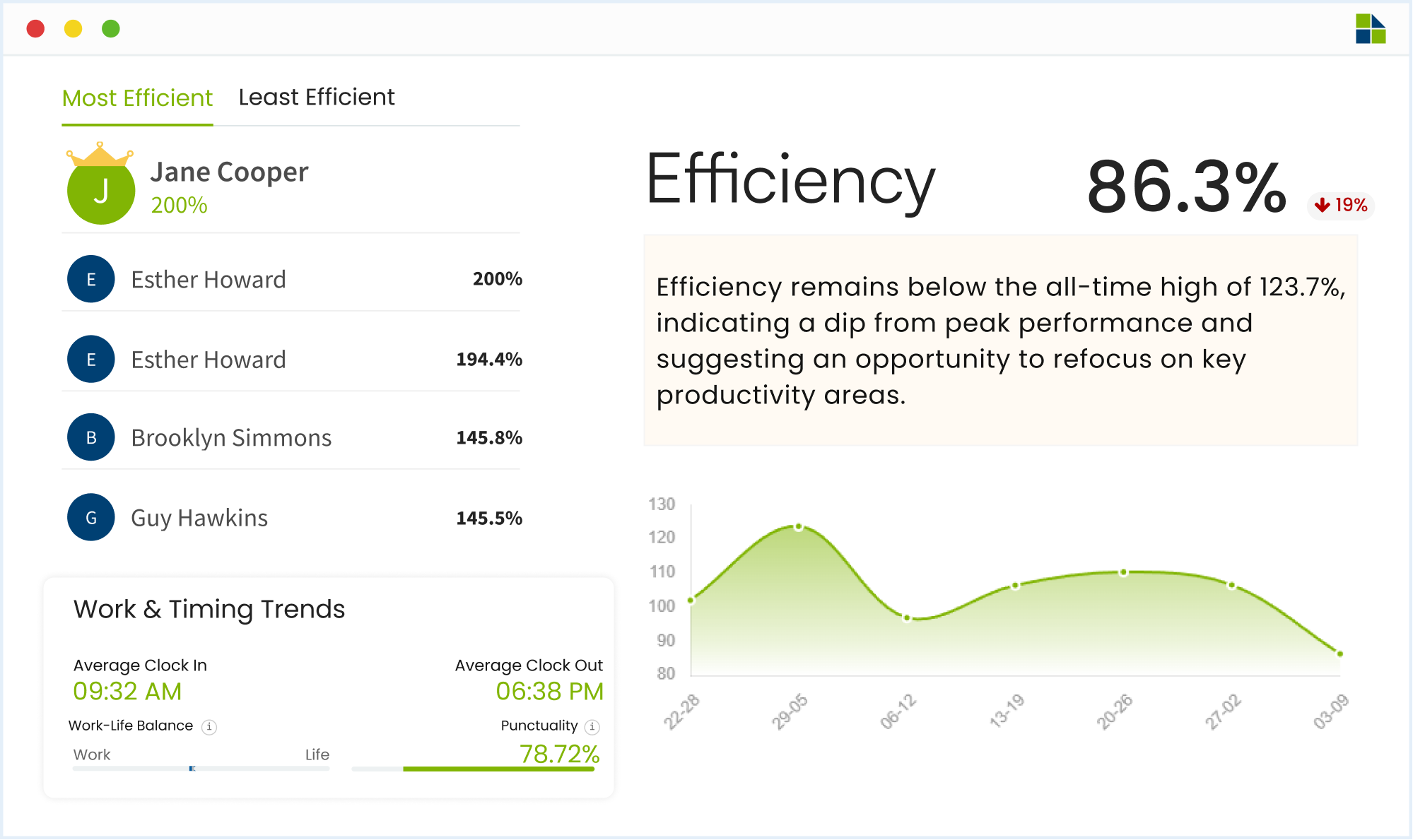Select Esther Howard's circular avatar icon
The width and height of the screenshot is (1413, 840).
(90, 279)
